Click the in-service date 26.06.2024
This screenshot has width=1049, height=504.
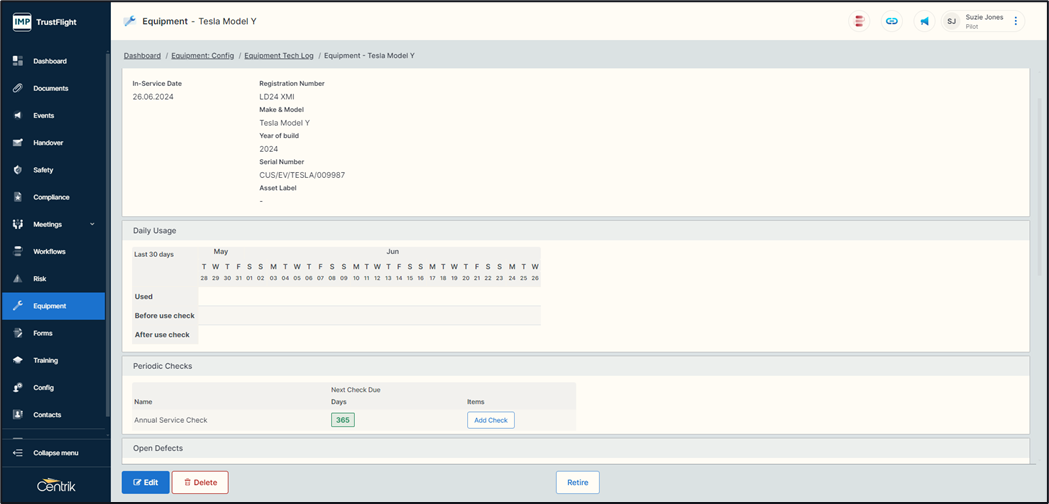click(x=153, y=96)
